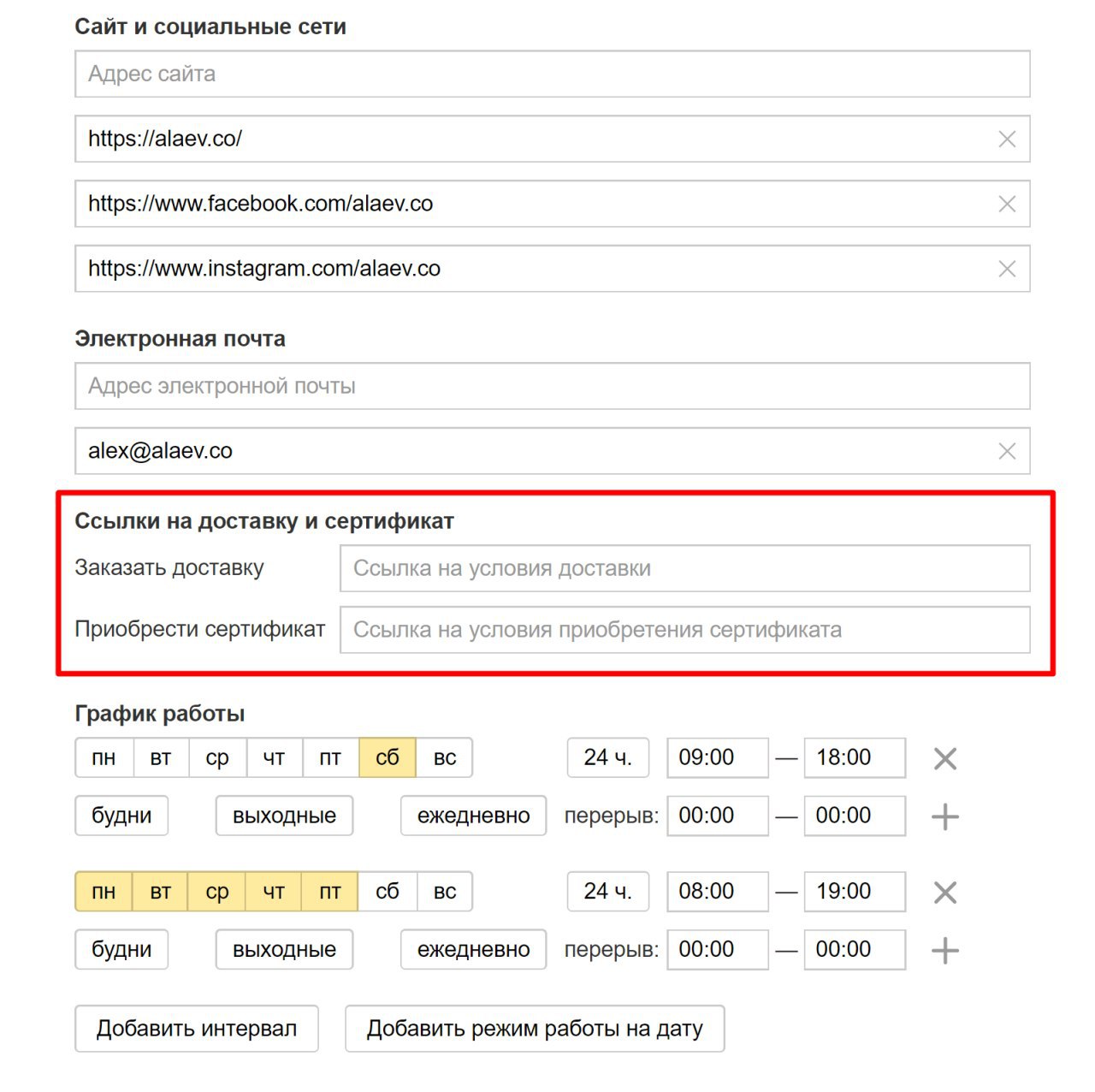The height and width of the screenshot is (1092, 1095).
Task: Focus Ссылка на условия доставки field
Action: click(x=685, y=568)
